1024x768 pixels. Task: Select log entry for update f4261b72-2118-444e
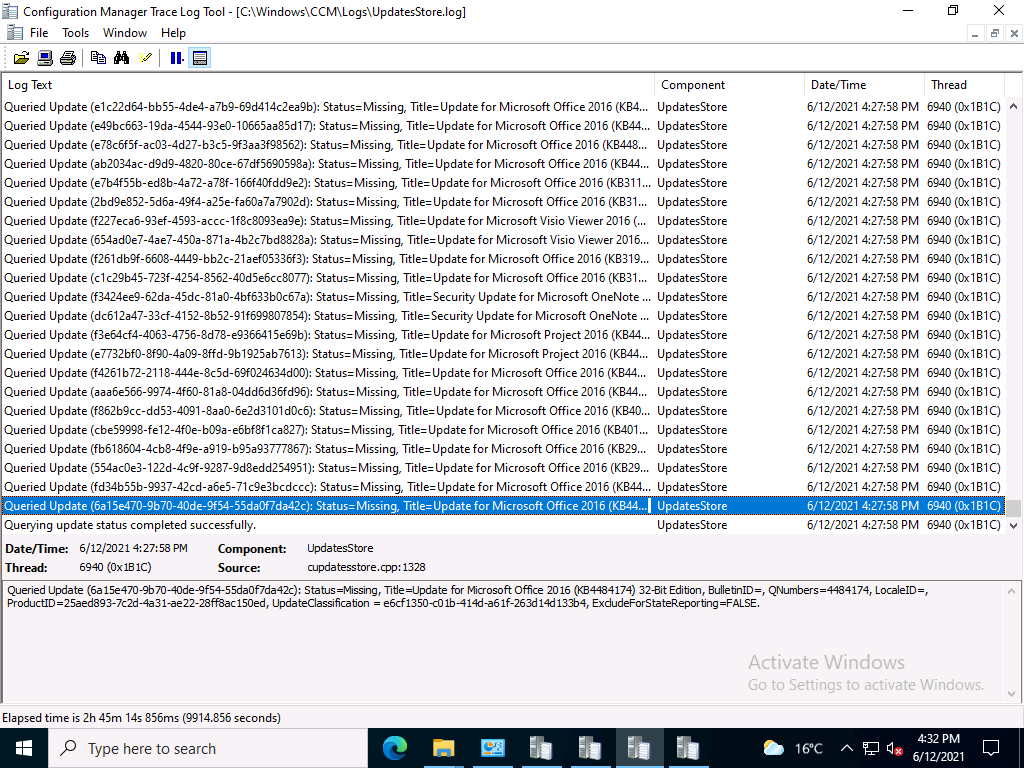tap(503, 372)
